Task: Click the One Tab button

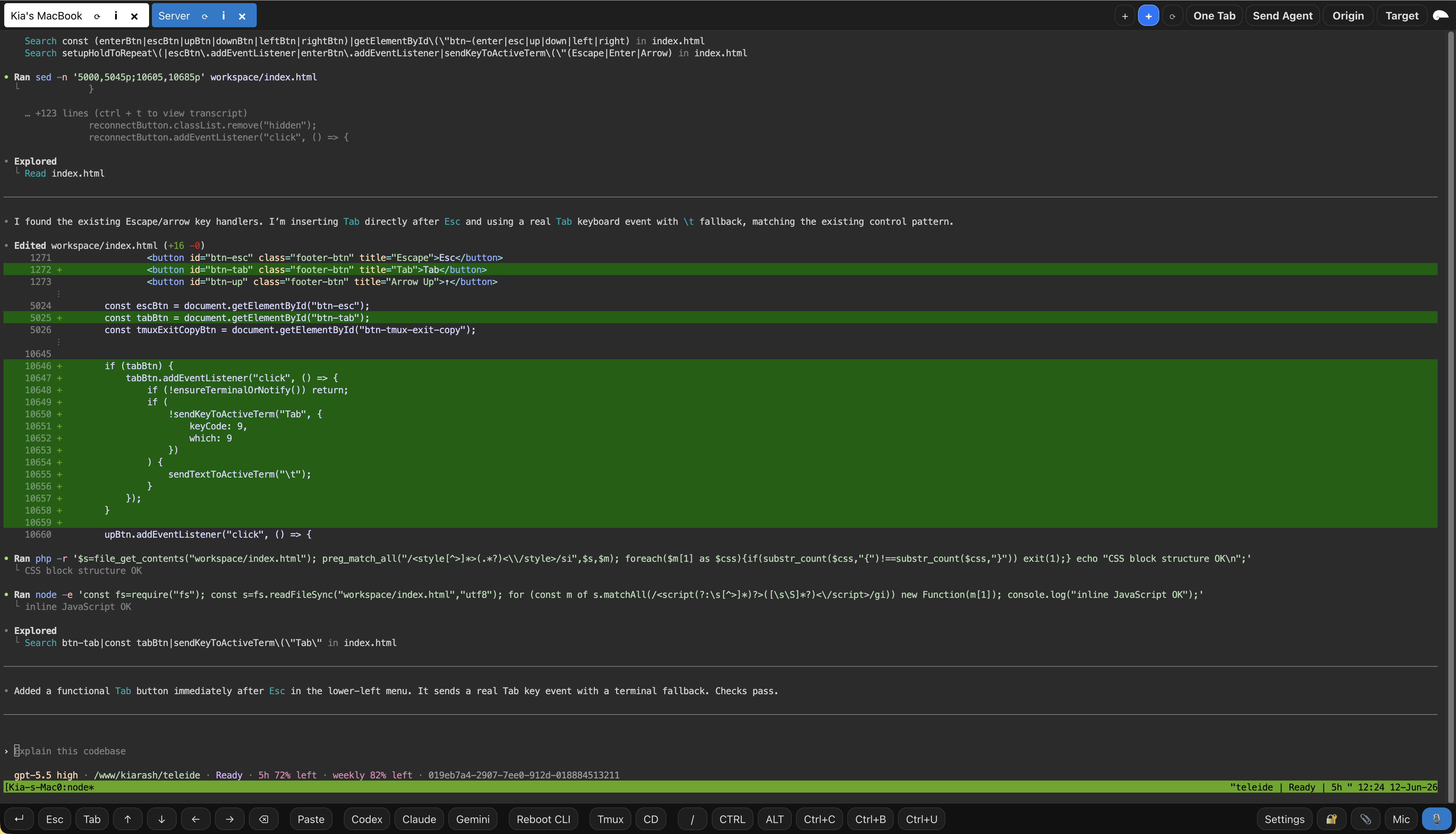Action: pos(1214,16)
